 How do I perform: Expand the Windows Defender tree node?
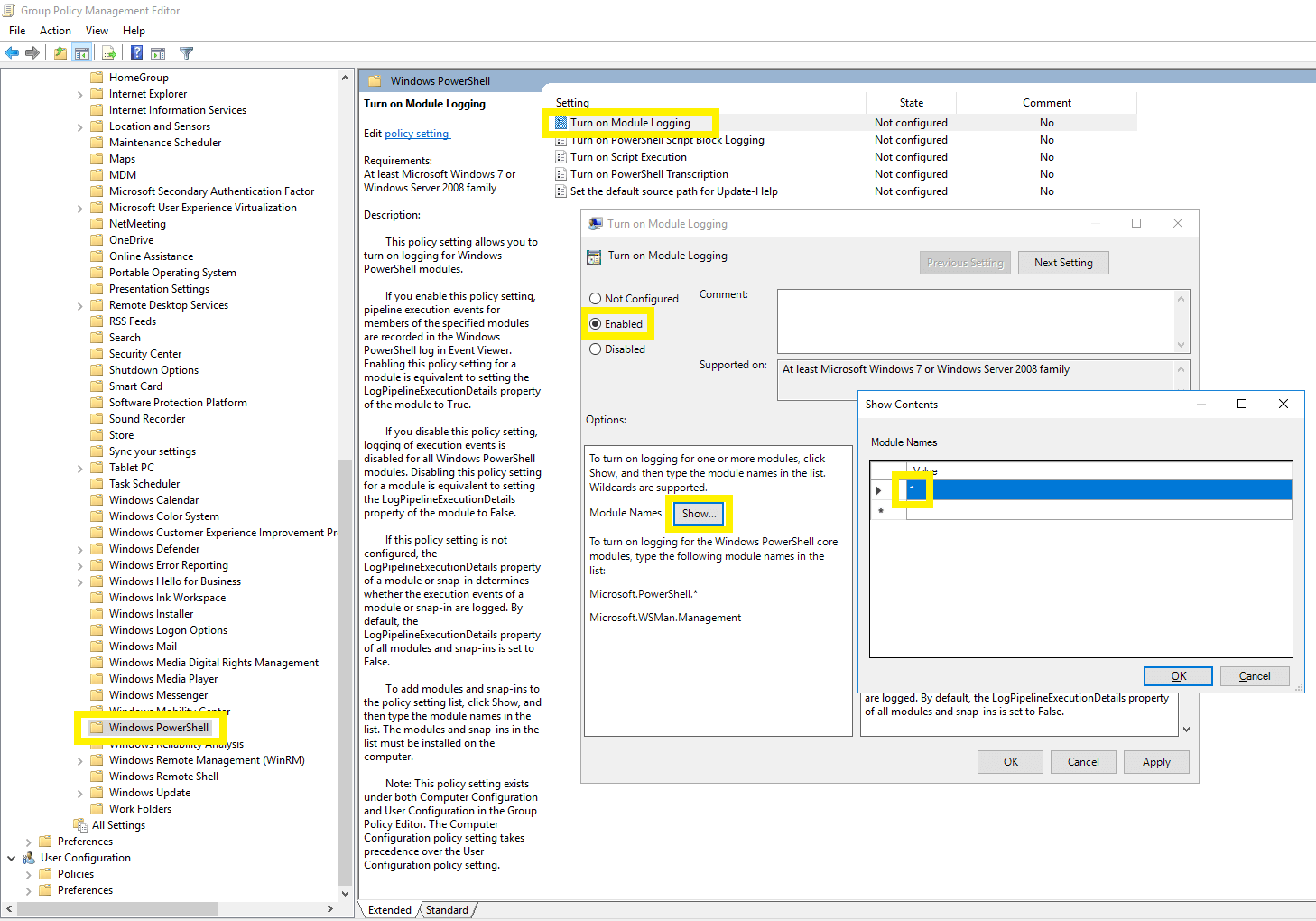tap(80, 550)
